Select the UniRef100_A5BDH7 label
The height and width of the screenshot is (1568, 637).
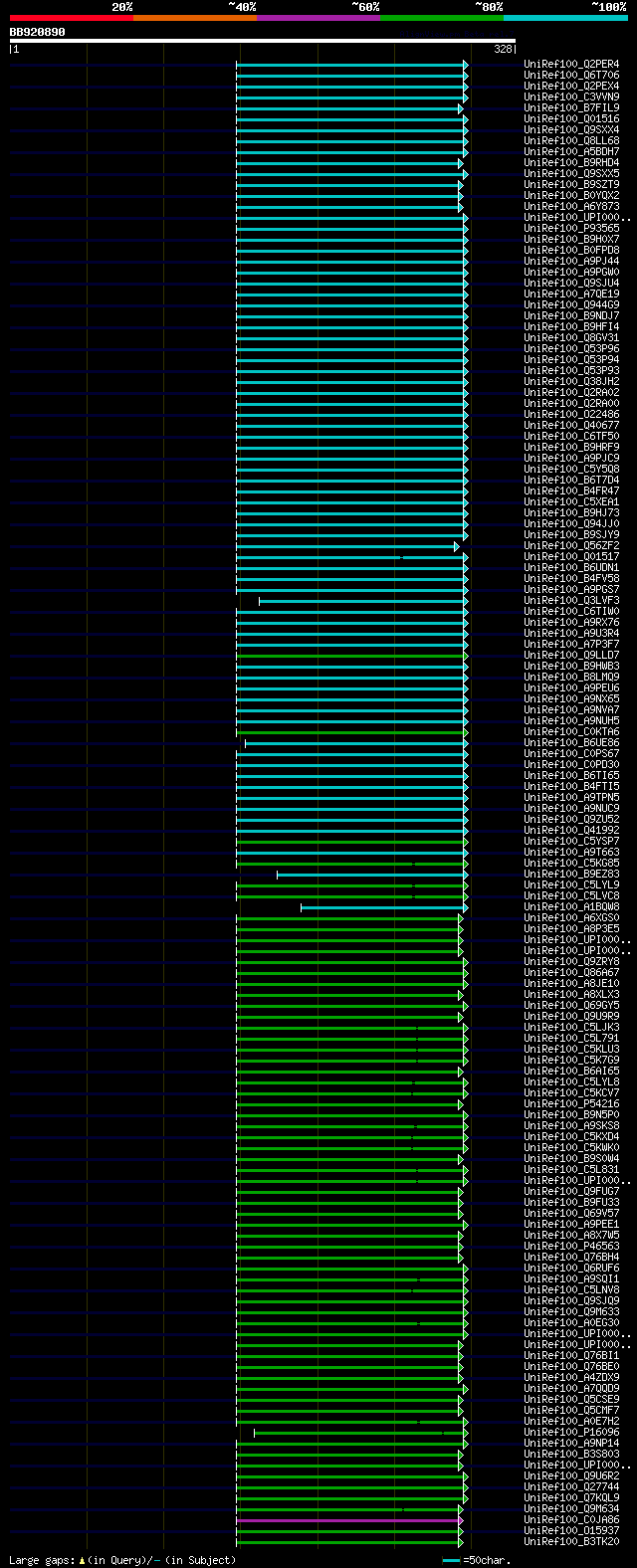coord(571,152)
